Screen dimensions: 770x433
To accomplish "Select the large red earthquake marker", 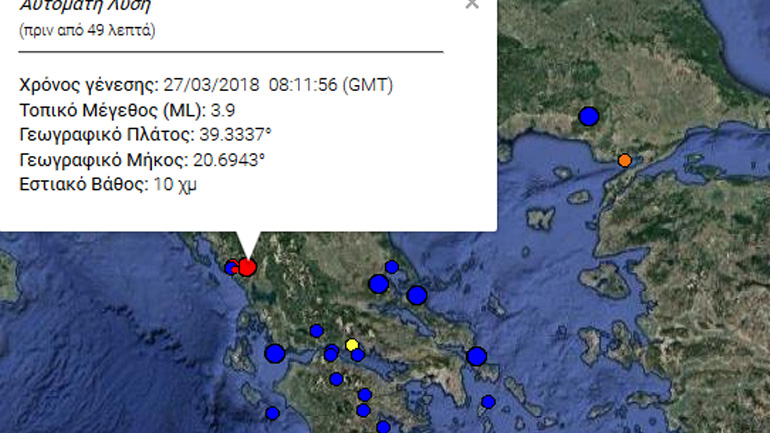I will tap(248, 267).
